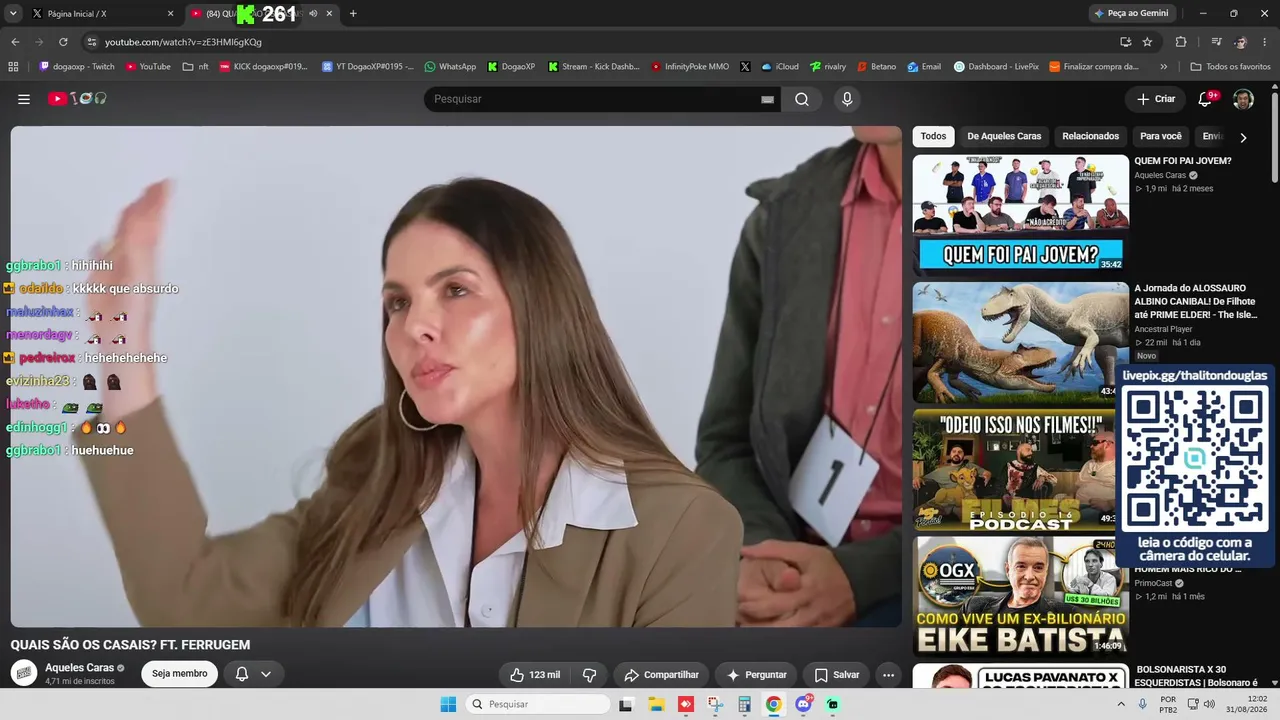Close the Página Inicial / X tab
This screenshot has width=1280, height=720.
[x=170, y=13]
